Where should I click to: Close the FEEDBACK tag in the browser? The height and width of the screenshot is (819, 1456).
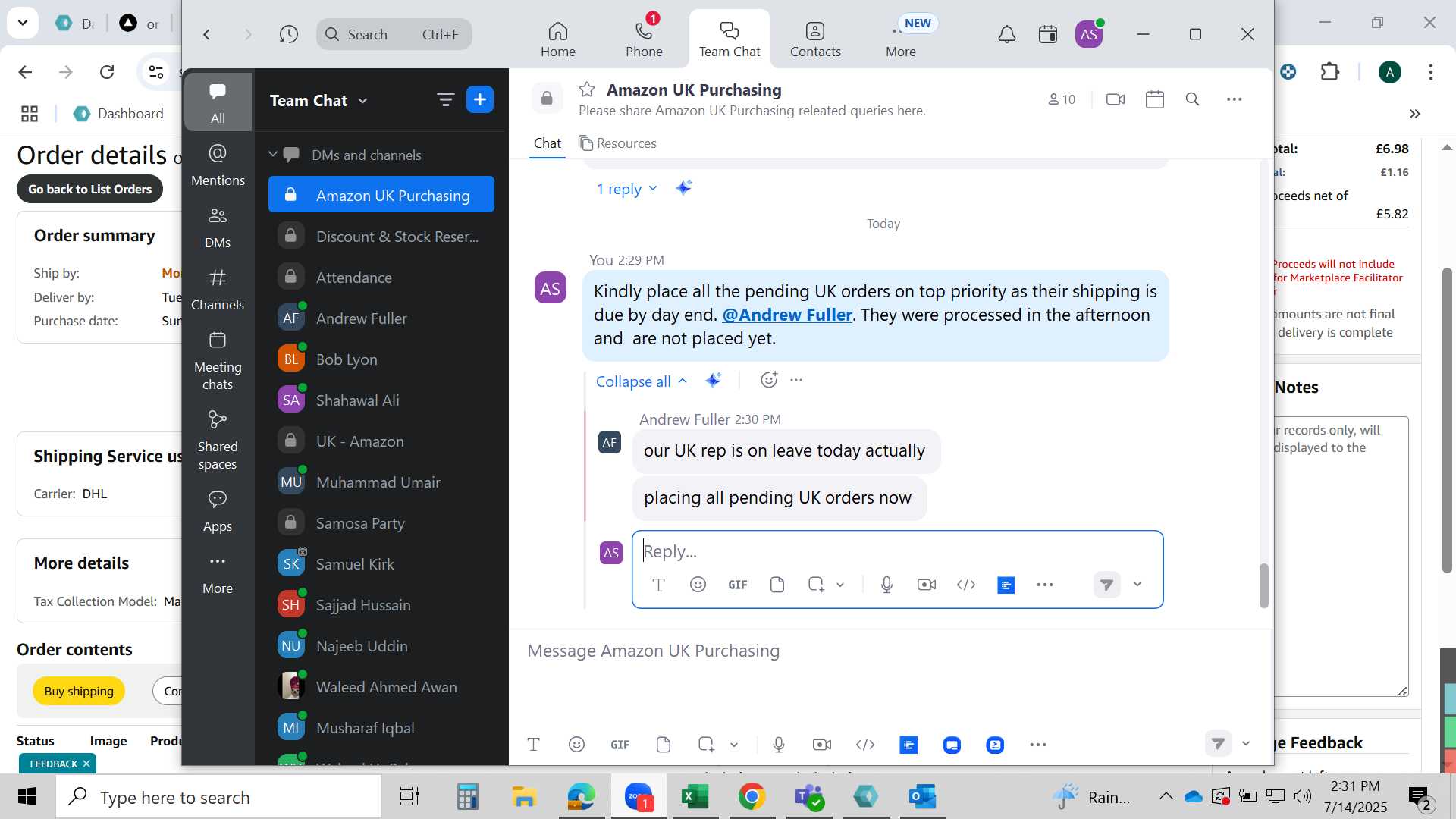click(x=86, y=764)
